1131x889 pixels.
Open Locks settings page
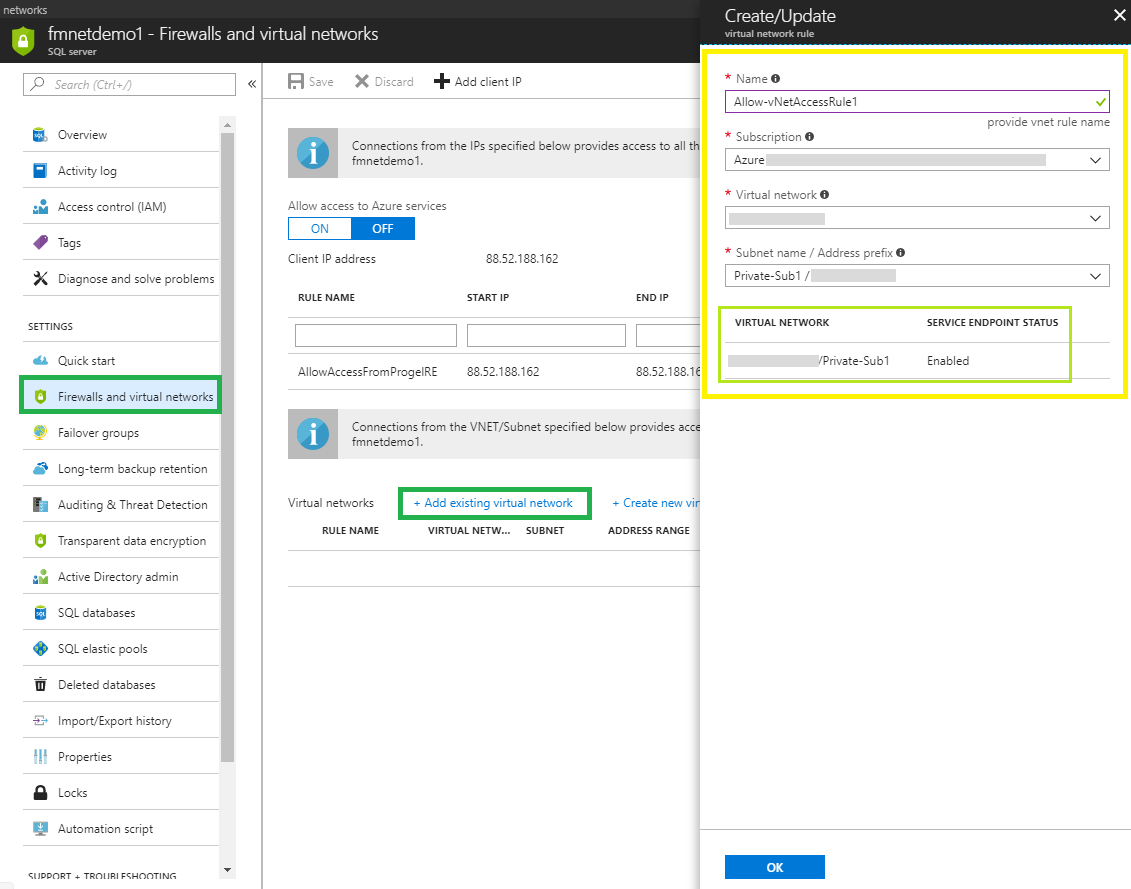(x=121, y=792)
